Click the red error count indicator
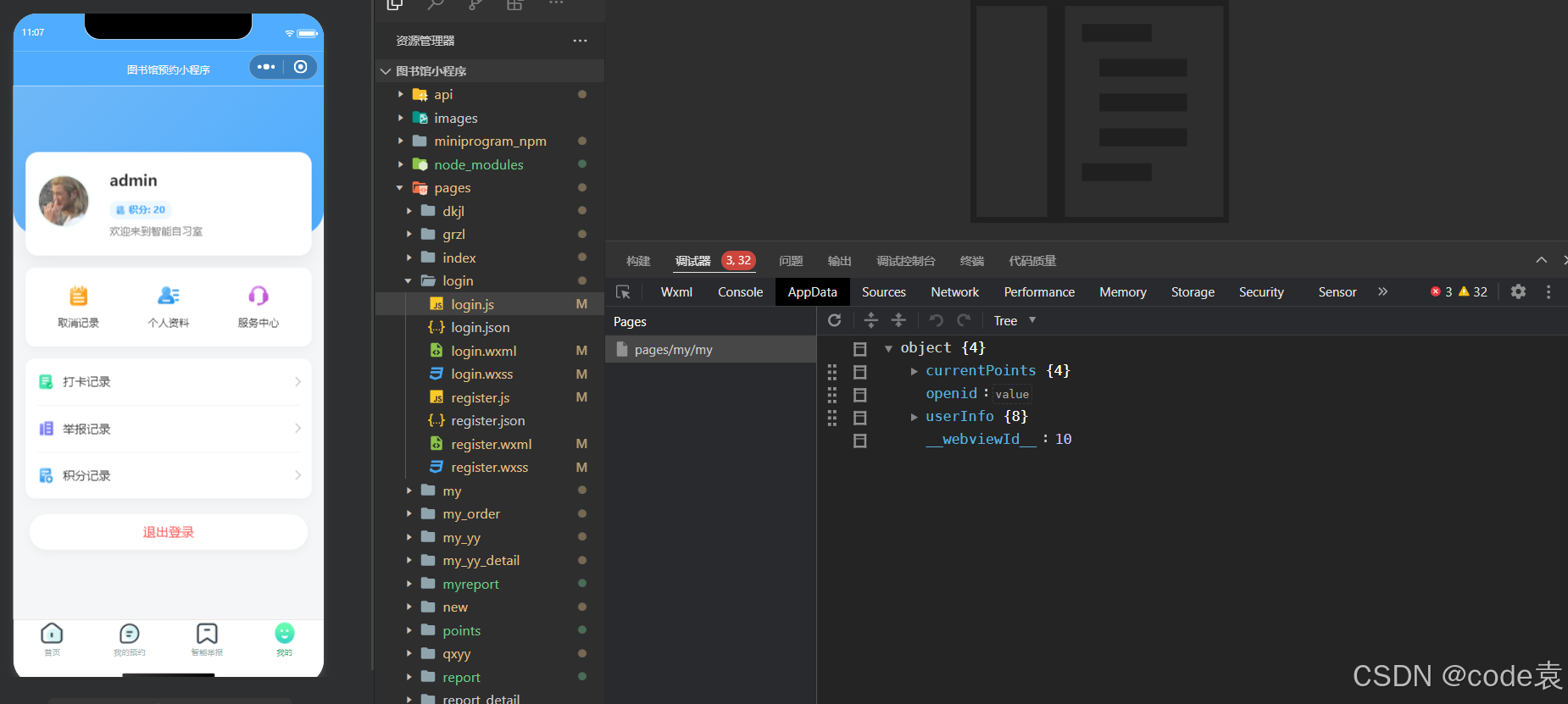 pos(1441,291)
